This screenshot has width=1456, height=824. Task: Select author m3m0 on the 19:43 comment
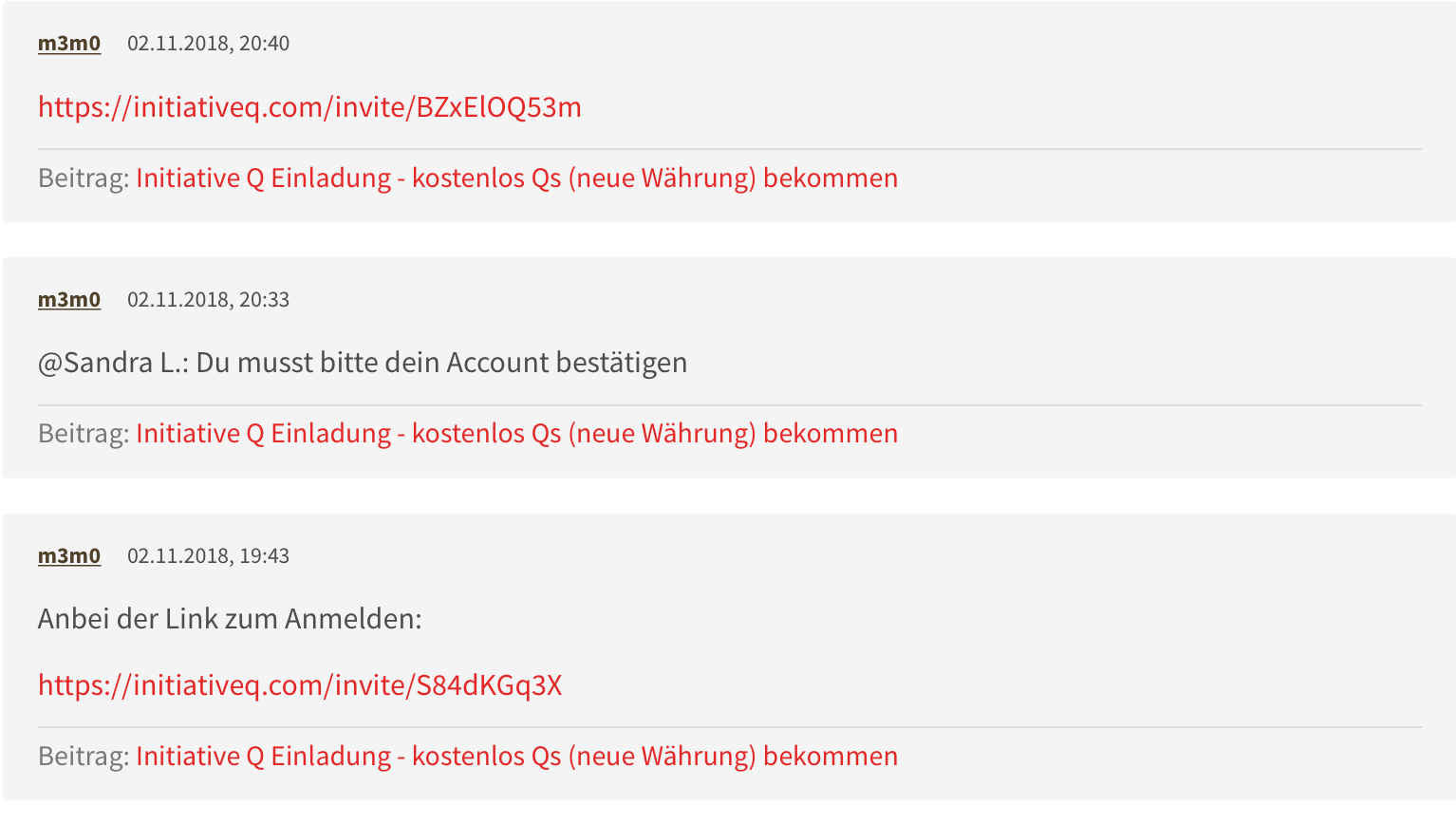tap(69, 556)
